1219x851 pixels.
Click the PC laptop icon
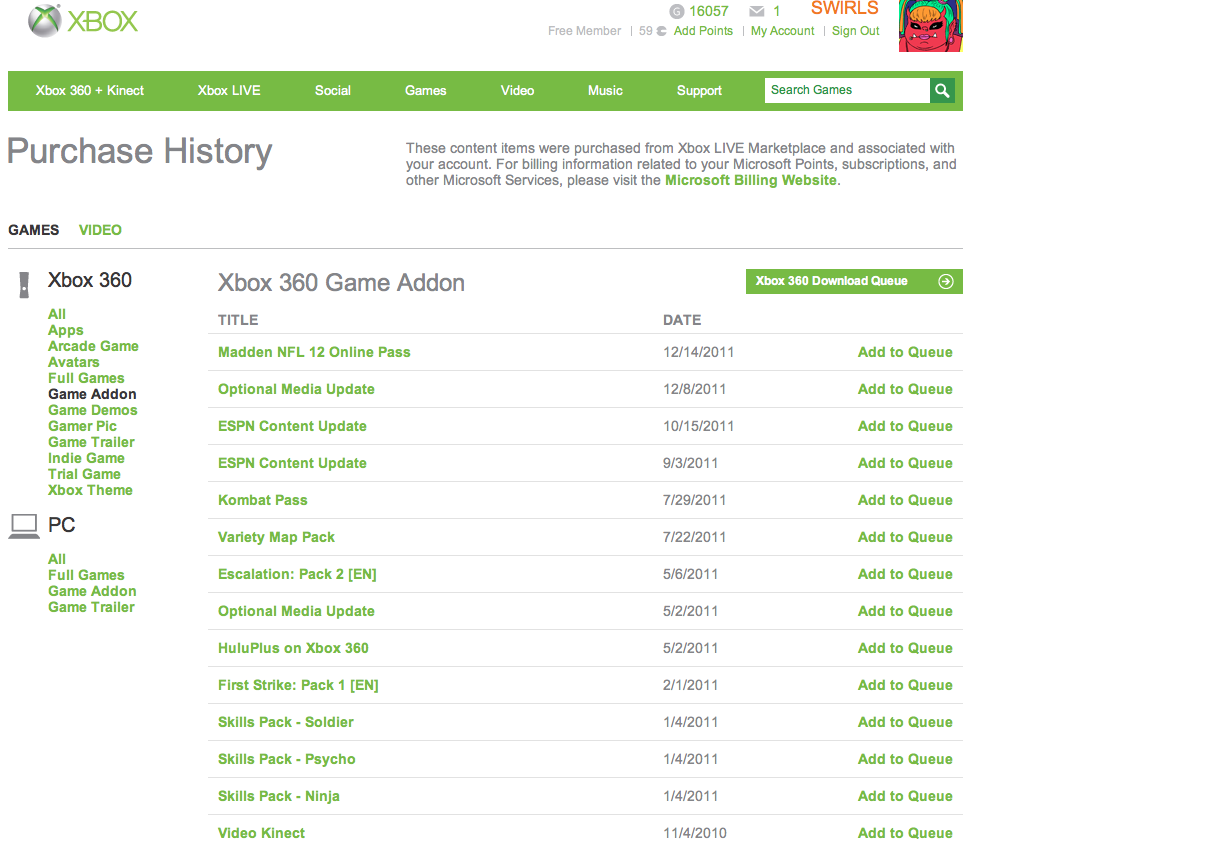pos(24,526)
